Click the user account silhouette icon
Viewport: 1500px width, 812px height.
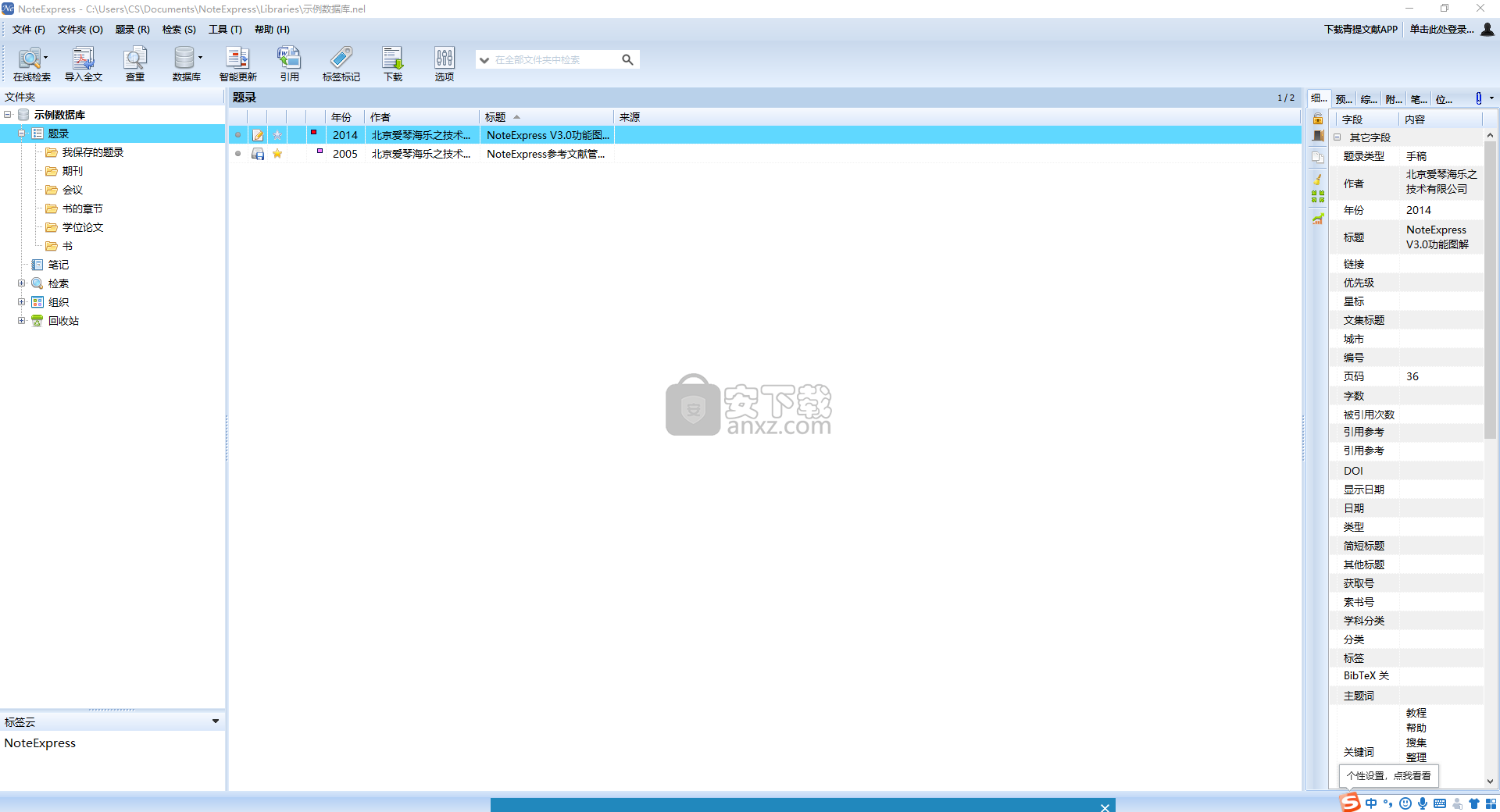(1487, 29)
